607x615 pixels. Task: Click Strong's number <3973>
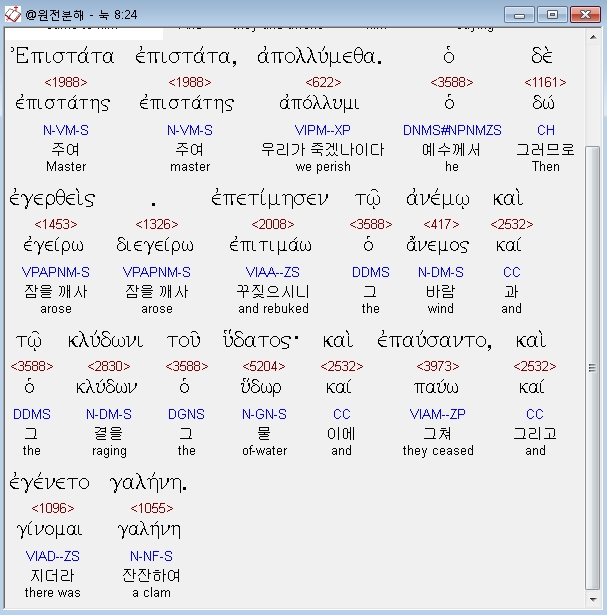pyautogui.click(x=438, y=366)
